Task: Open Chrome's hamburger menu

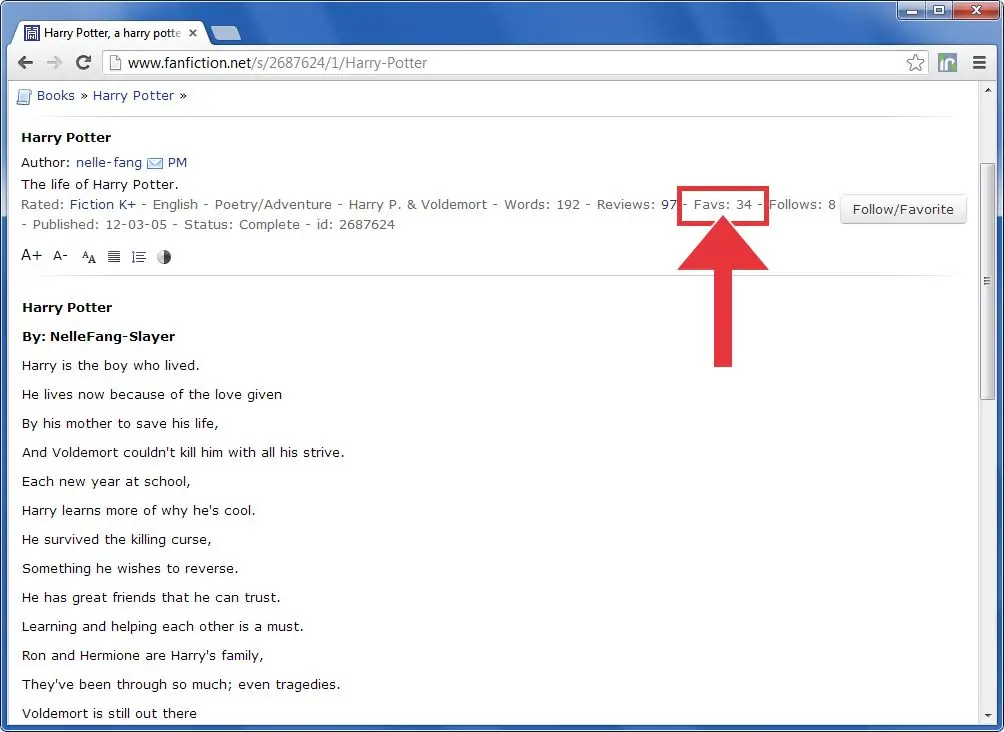Action: 979,63
